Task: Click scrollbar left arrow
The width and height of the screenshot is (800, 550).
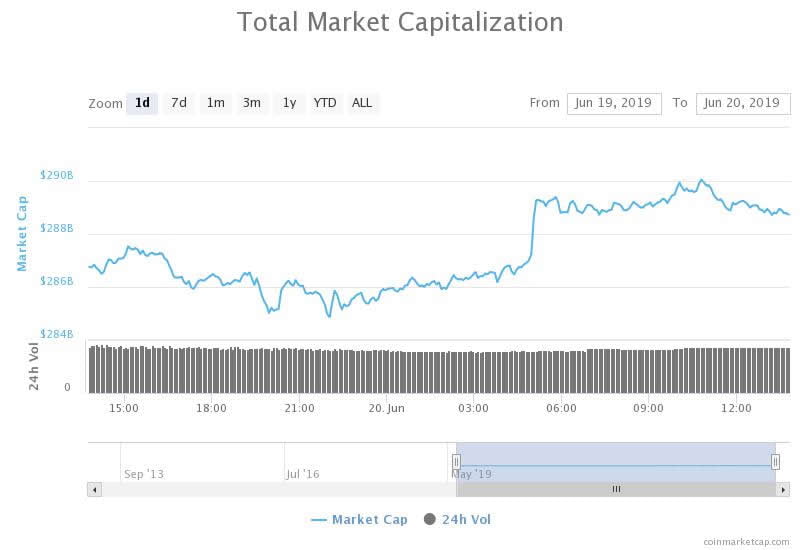Action: [x=95, y=489]
